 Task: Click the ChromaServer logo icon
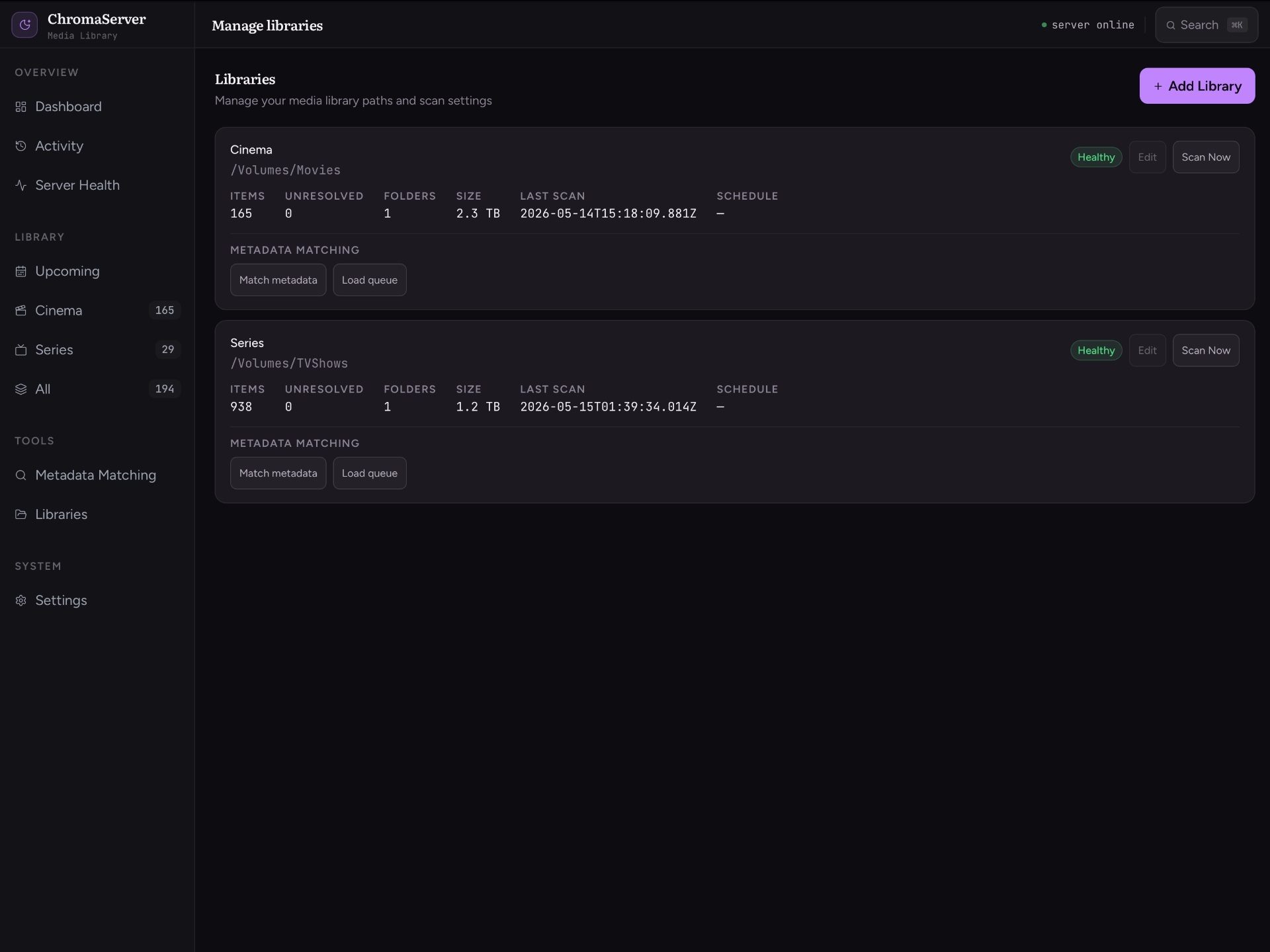click(24, 25)
